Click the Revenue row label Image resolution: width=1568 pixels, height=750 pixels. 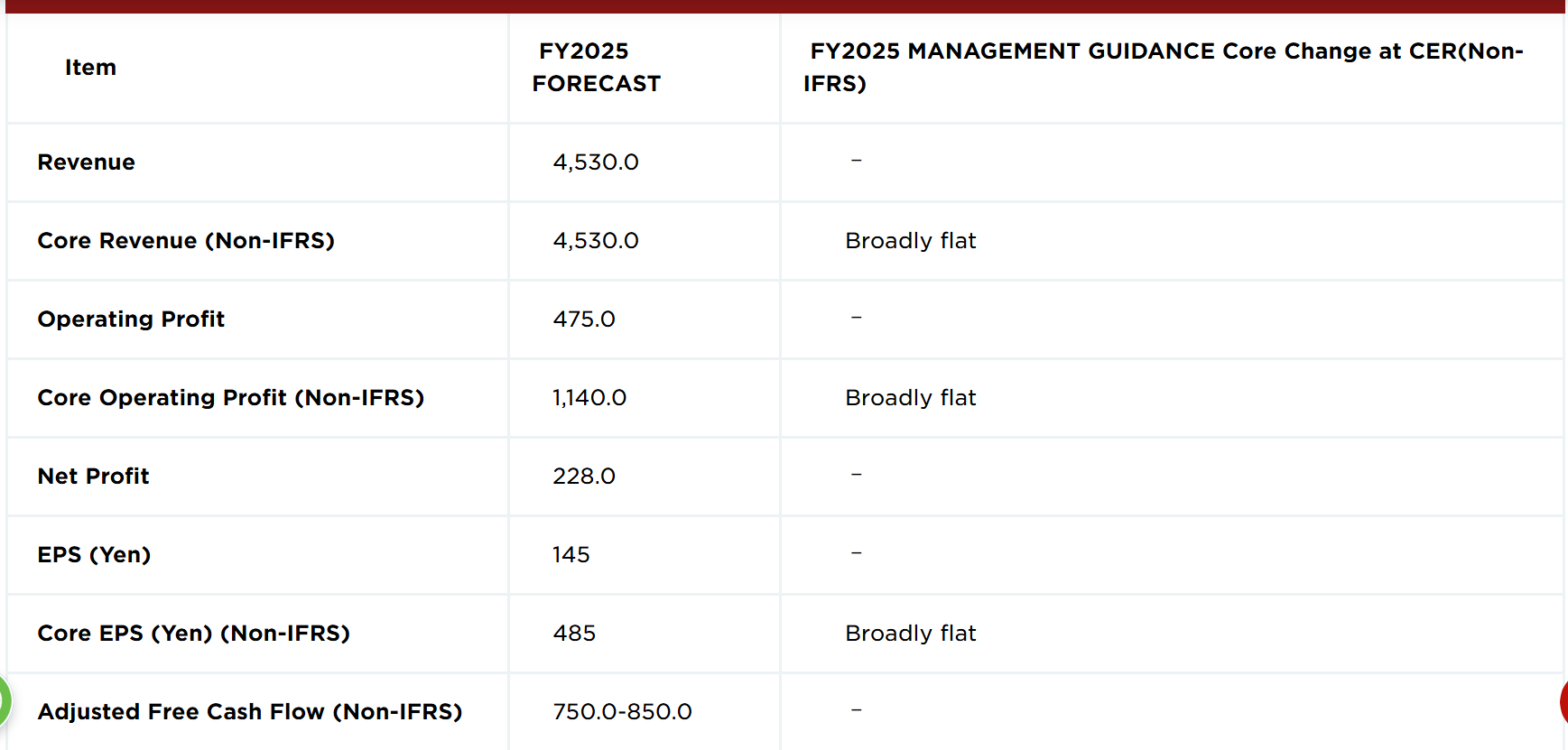(87, 162)
